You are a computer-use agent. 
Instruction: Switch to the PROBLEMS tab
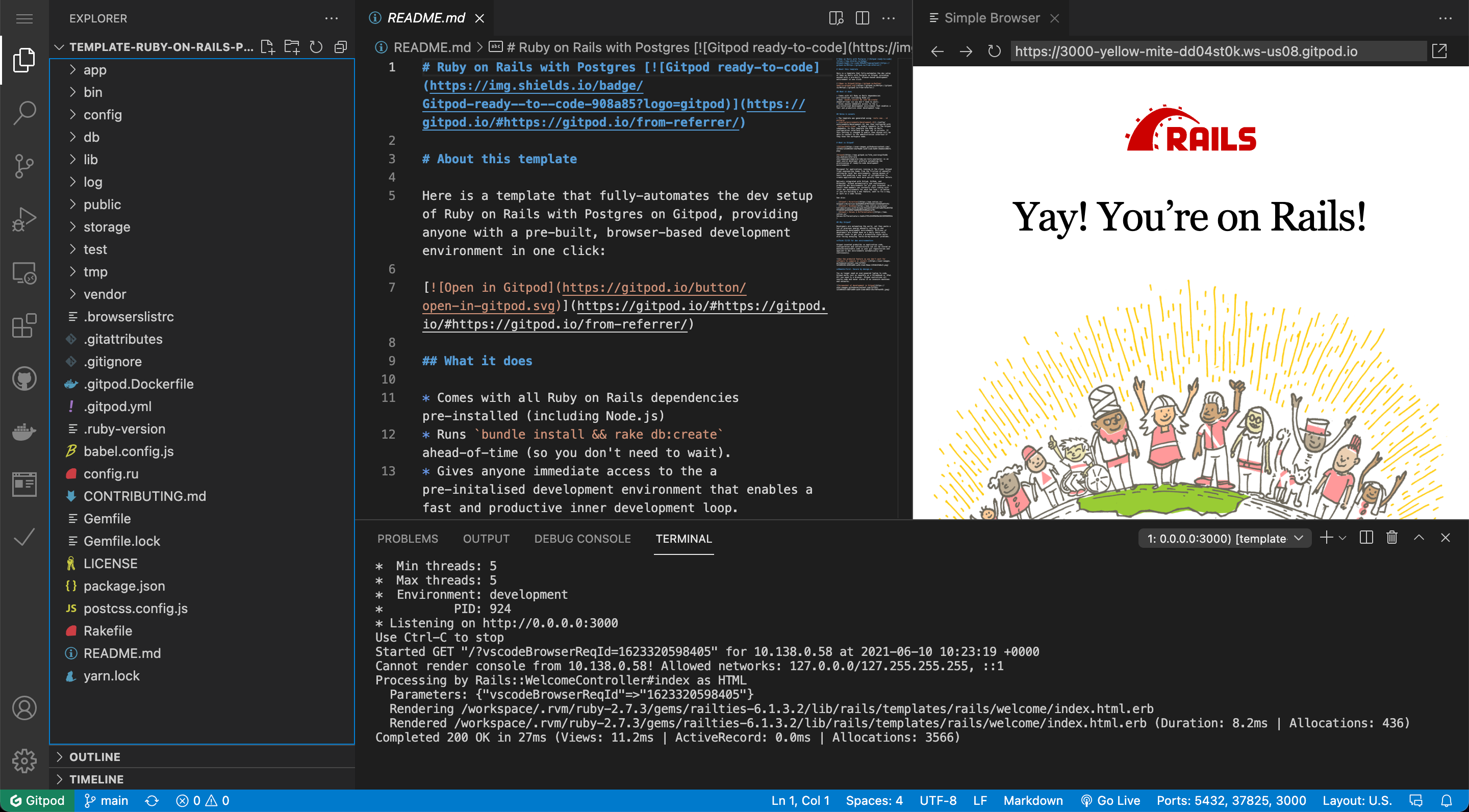point(408,539)
